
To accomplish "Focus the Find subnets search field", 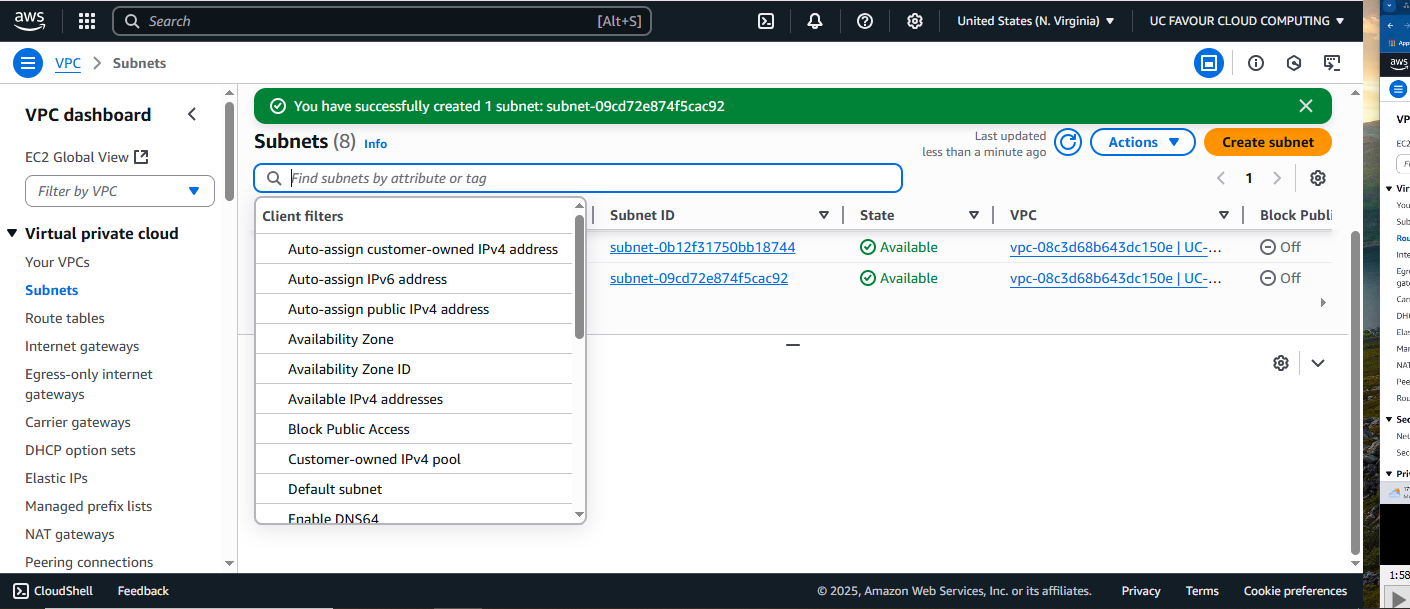I will pyautogui.click(x=578, y=178).
